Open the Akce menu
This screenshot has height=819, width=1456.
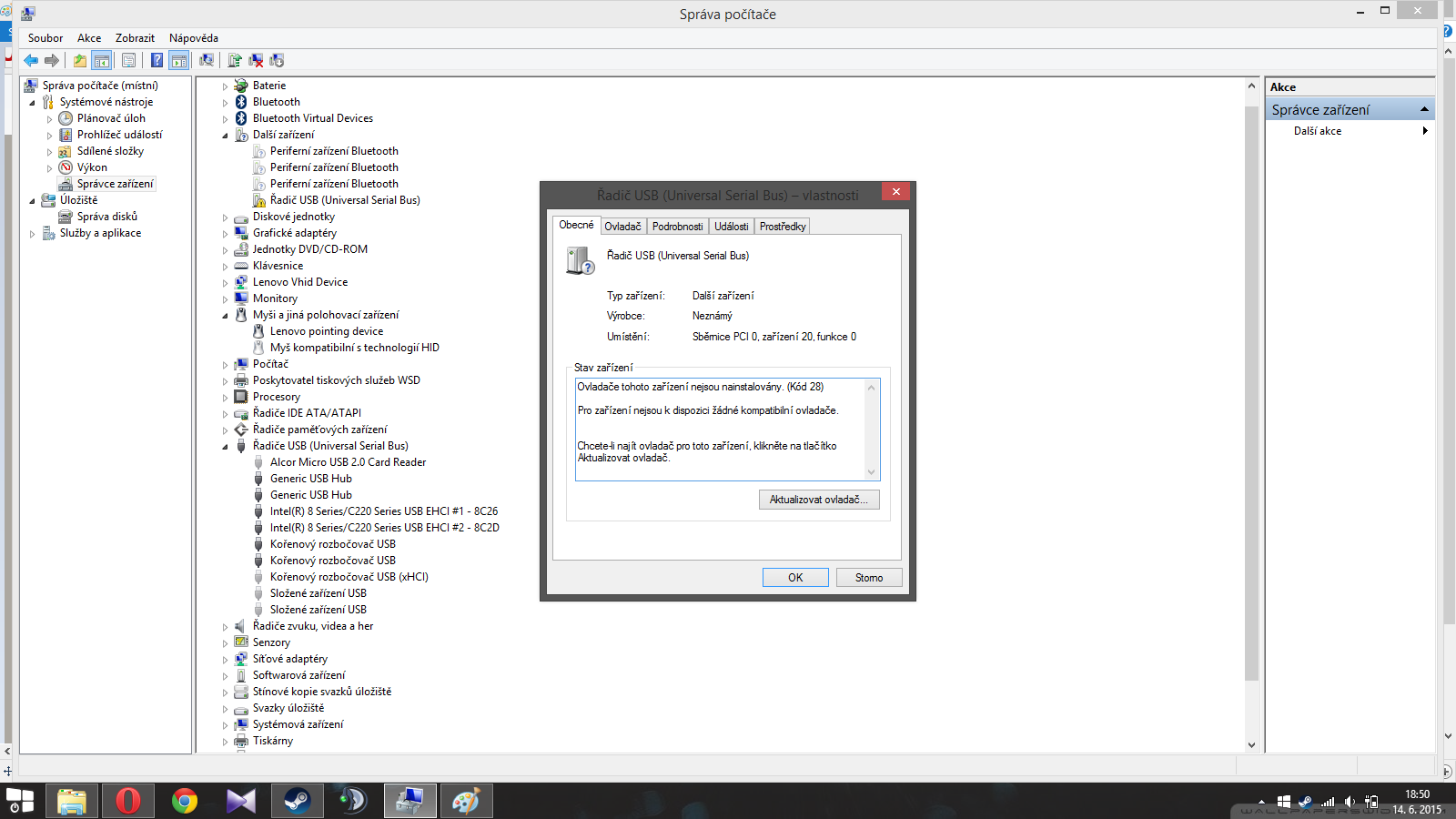point(89,38)
